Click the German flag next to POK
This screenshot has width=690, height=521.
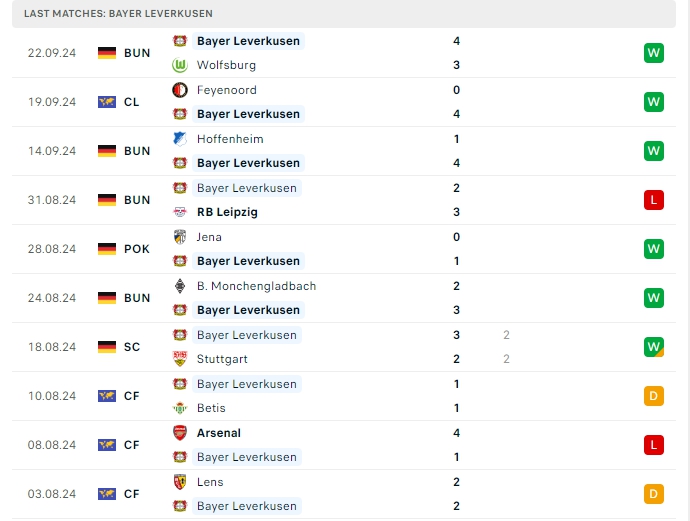point(107,249)
